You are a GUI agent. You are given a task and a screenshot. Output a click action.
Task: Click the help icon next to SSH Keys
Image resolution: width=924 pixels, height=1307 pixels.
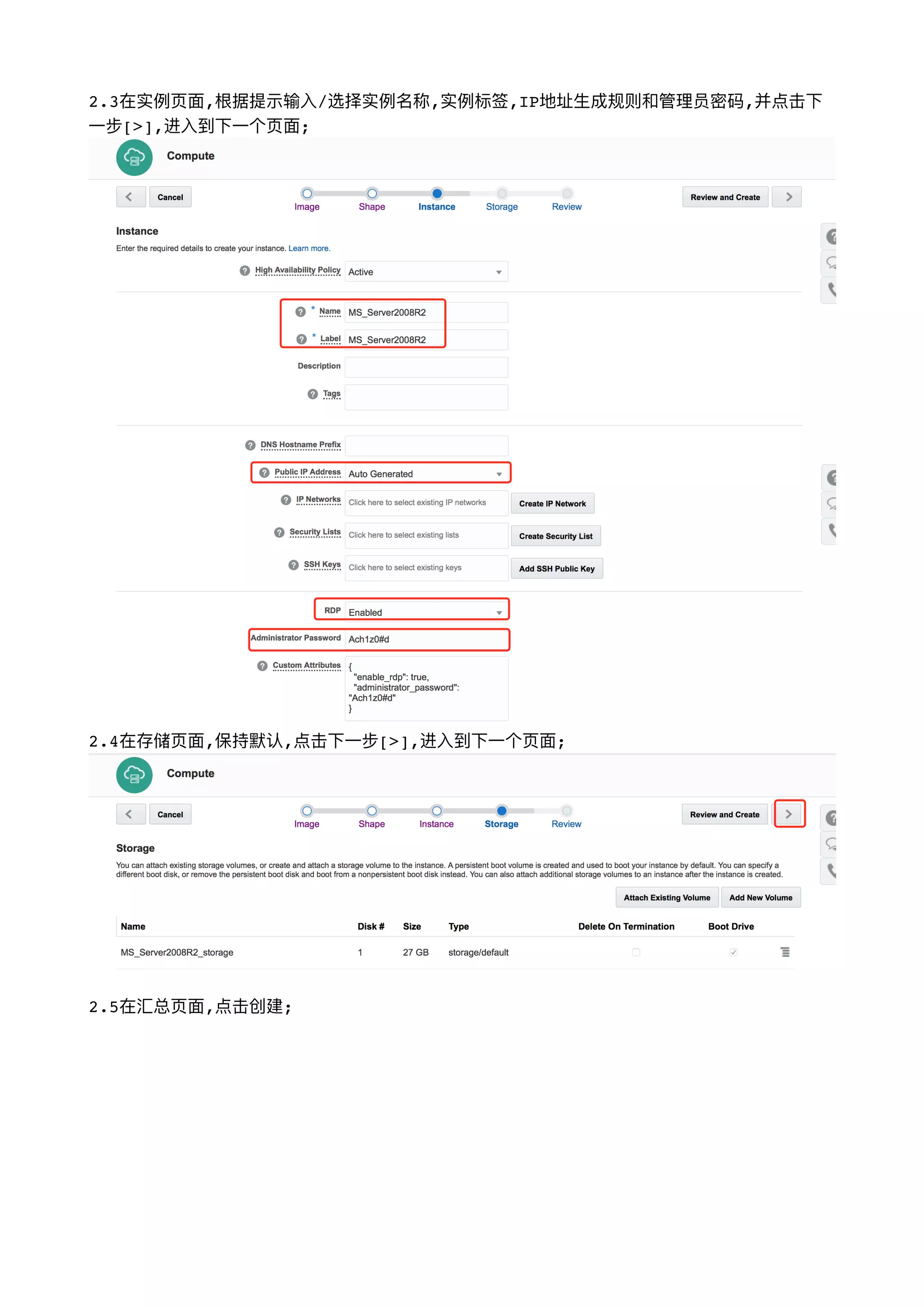click(294, 565)
